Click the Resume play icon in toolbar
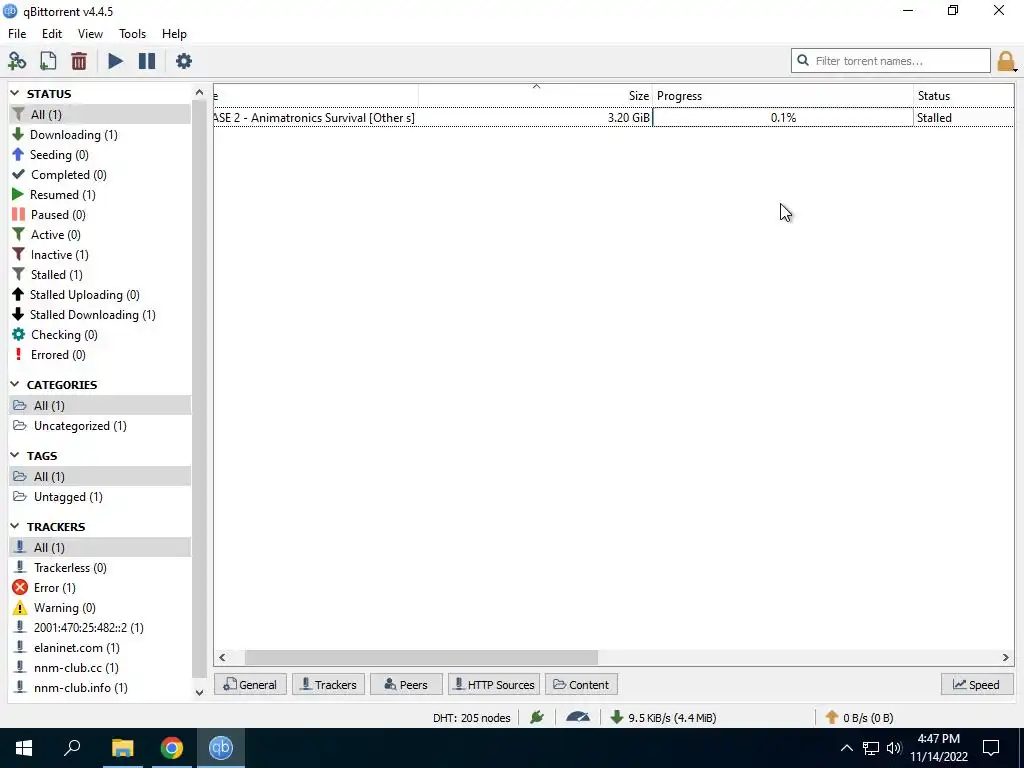The height and width of the screenshot is (768, 1024). point(115,61)
